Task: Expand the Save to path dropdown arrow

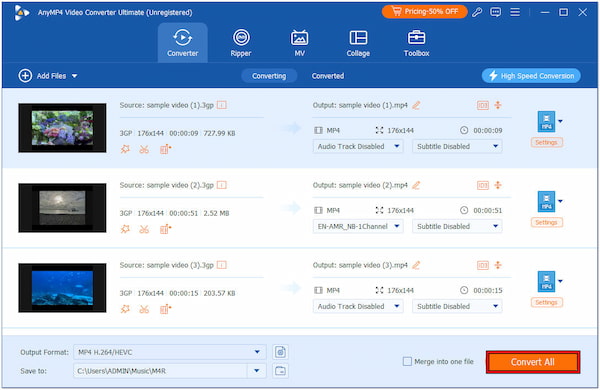Action: (x=257, y=370)
